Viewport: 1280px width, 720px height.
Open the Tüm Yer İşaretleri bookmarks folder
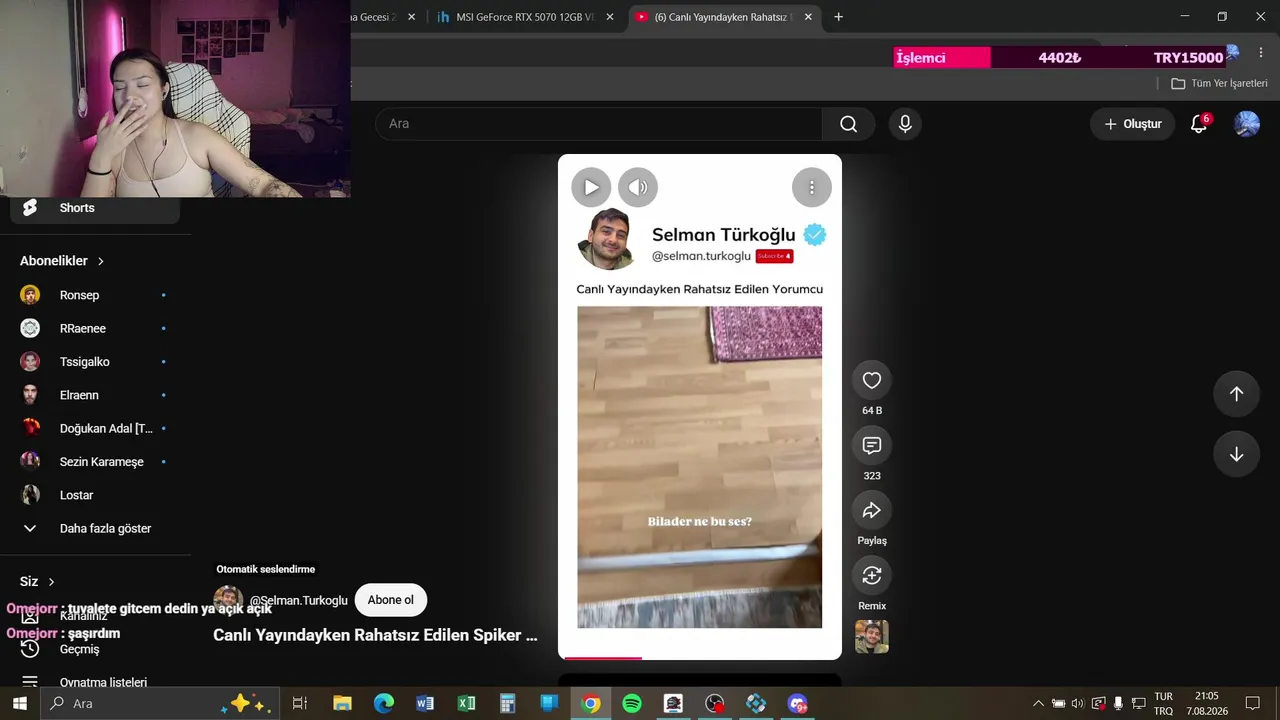click(1219, 83)
